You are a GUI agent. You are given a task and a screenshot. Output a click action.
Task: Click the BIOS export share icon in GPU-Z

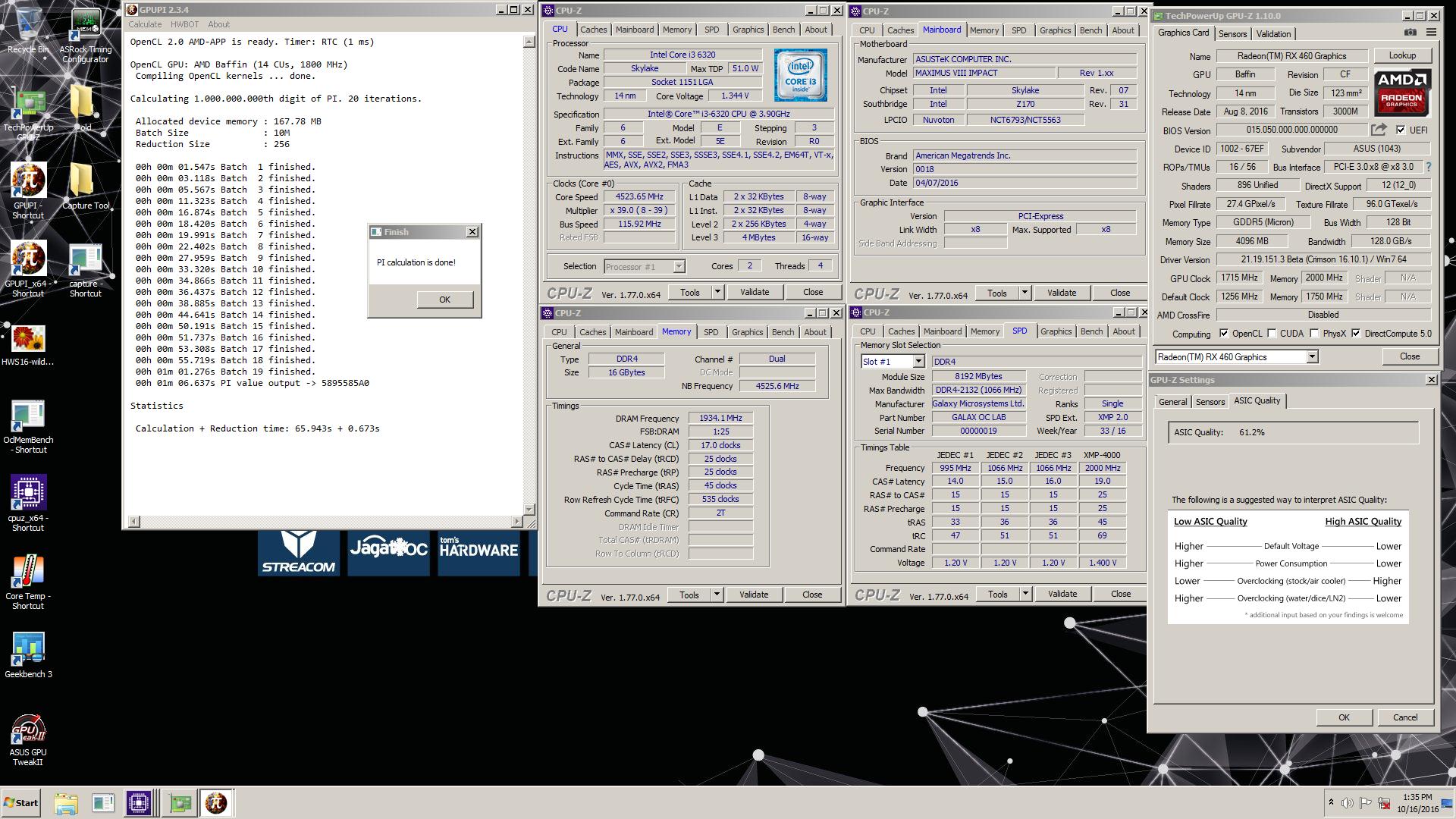point(1379,130)
